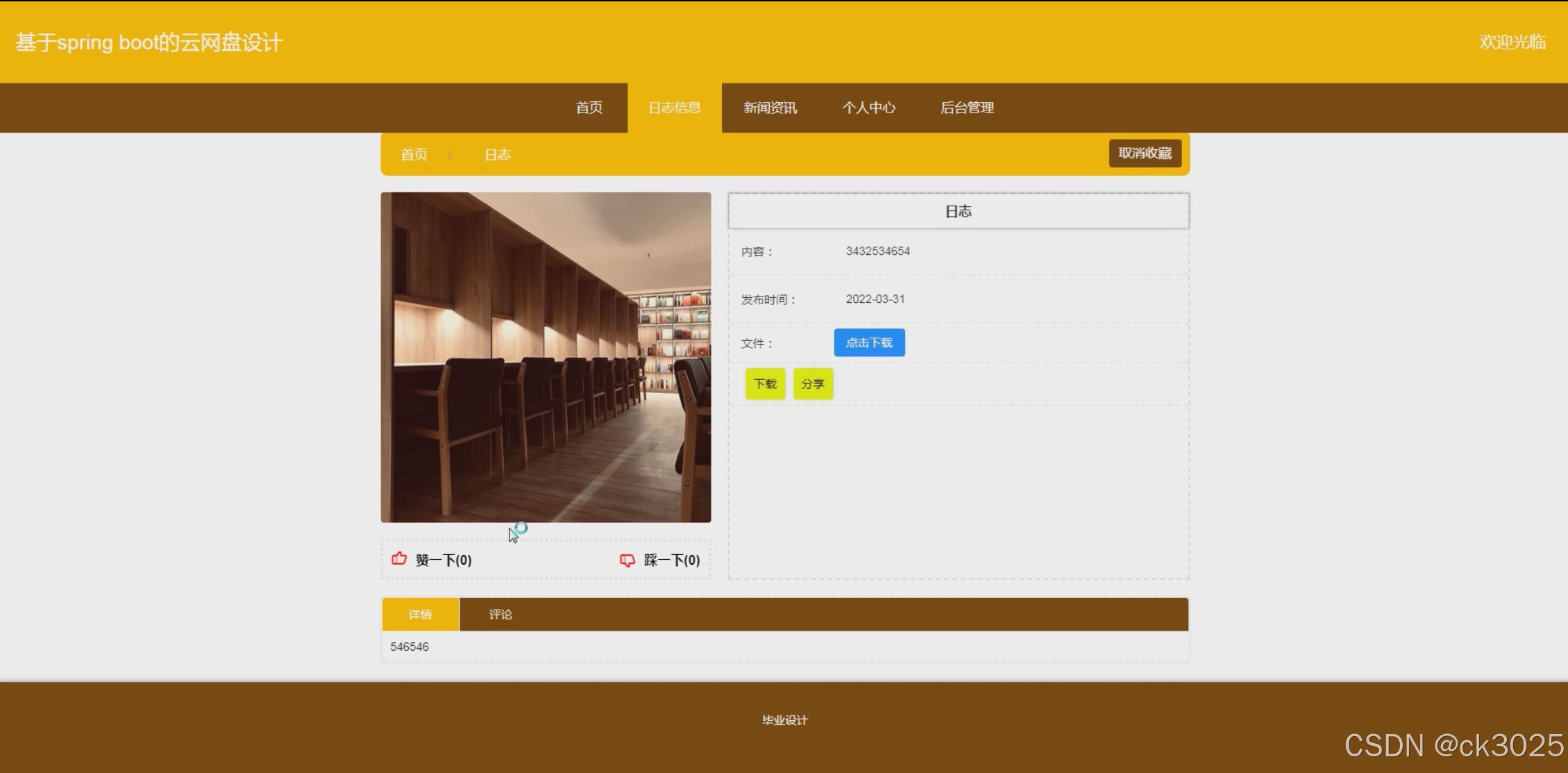
Task: Open the 个人中心 navigation item
Action: 868,108
